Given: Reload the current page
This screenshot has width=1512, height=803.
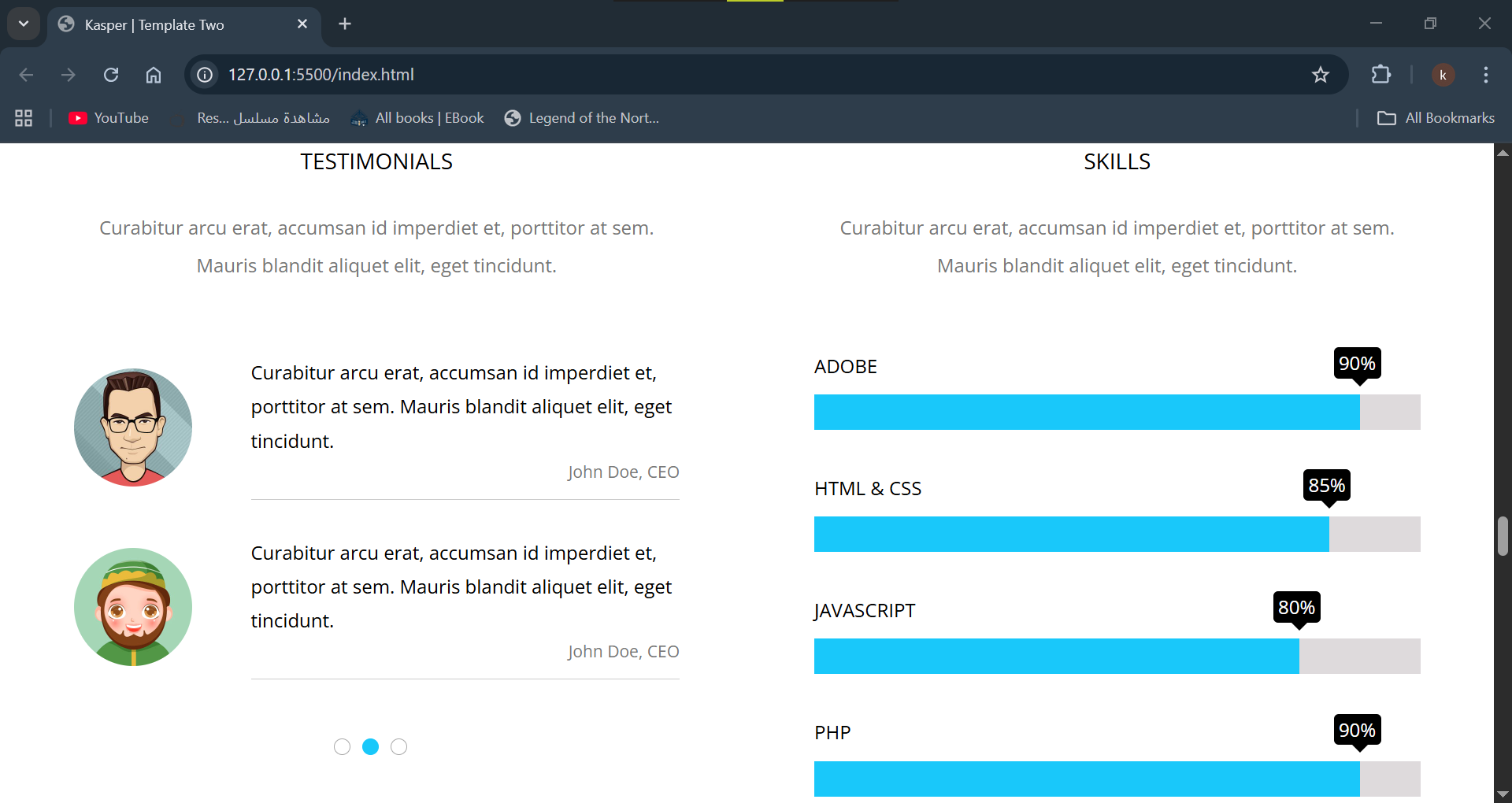Looking at the screenshot, I should (x=111, y=75).
